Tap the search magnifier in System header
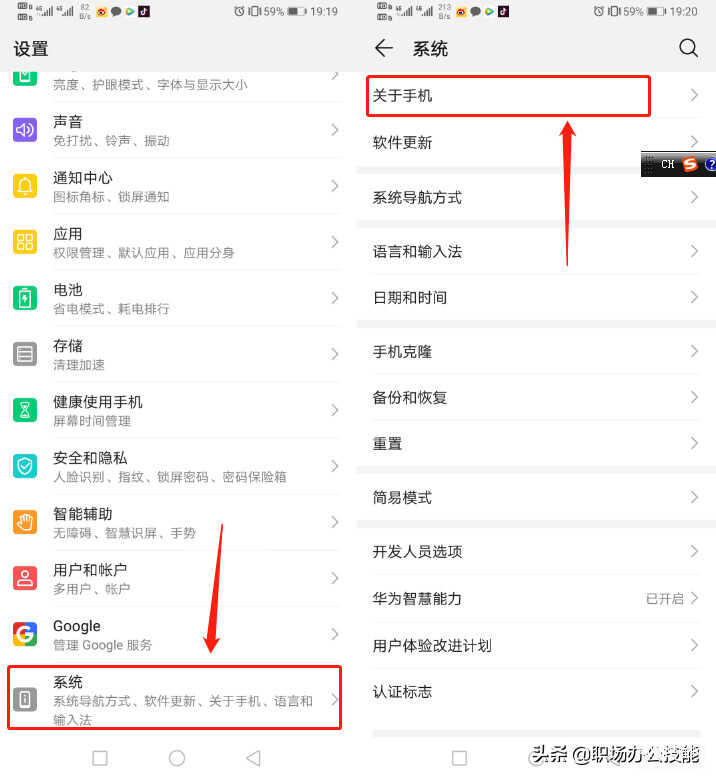The image size is (716, 780). pos(689,48)
